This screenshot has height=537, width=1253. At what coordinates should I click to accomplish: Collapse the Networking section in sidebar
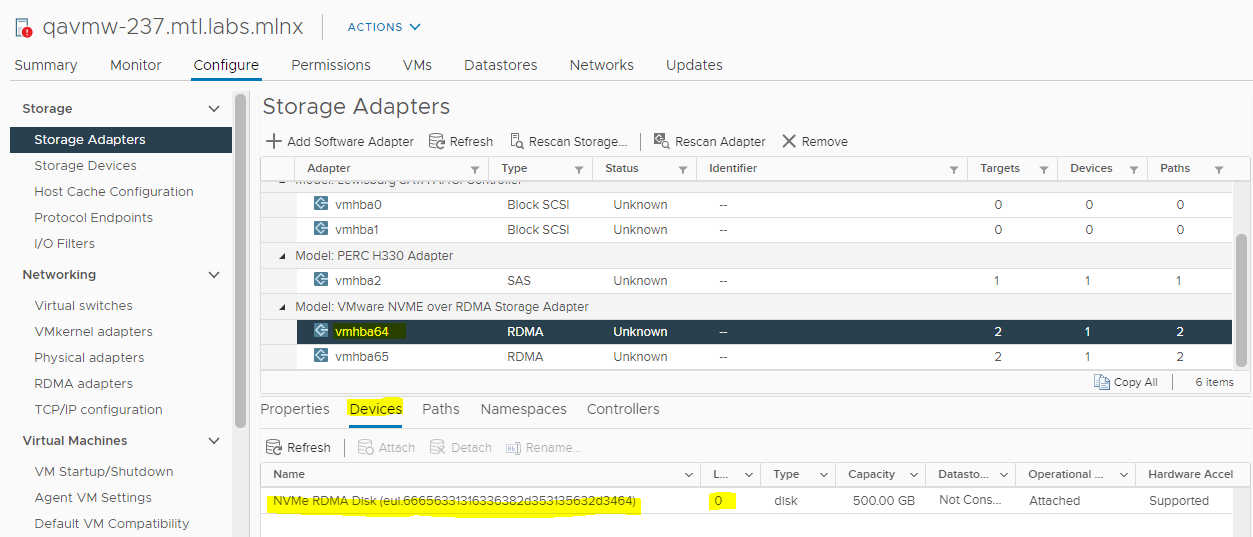(213, 274)
